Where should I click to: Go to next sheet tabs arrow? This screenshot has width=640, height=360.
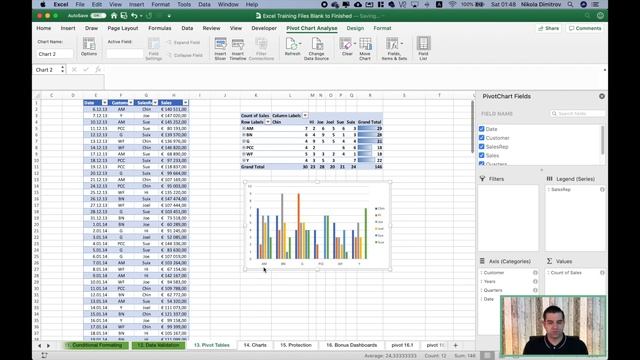pyautogui.click(x=48, y=346)
